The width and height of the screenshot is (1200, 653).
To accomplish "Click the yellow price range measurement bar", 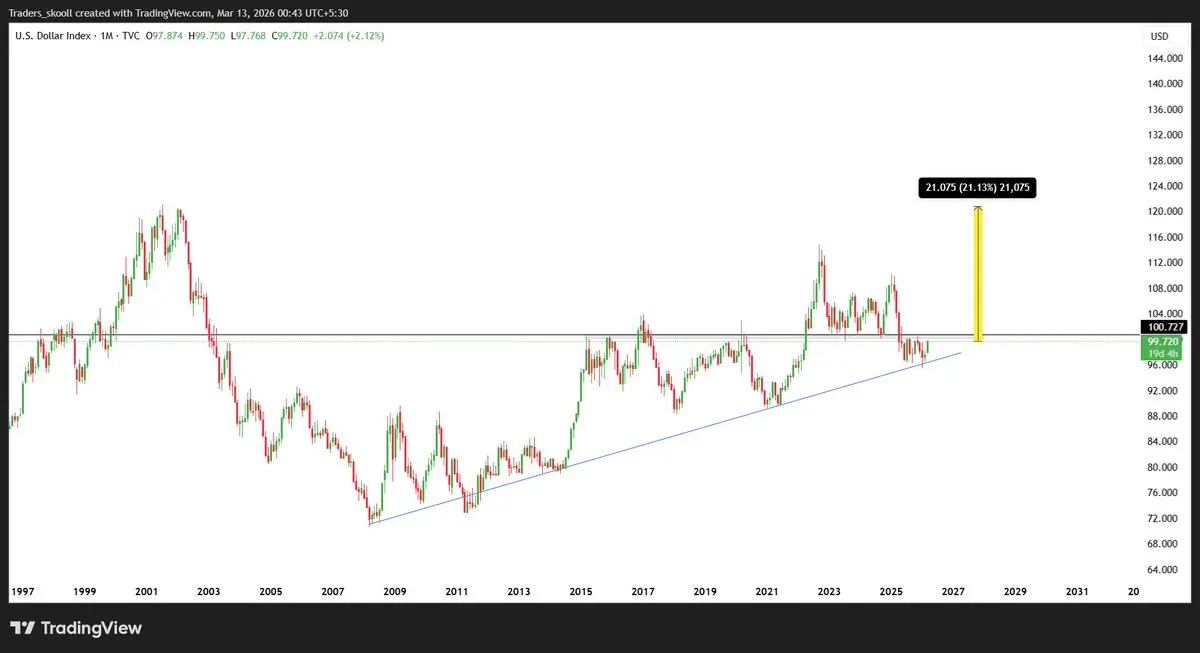I will coord(978,274).
